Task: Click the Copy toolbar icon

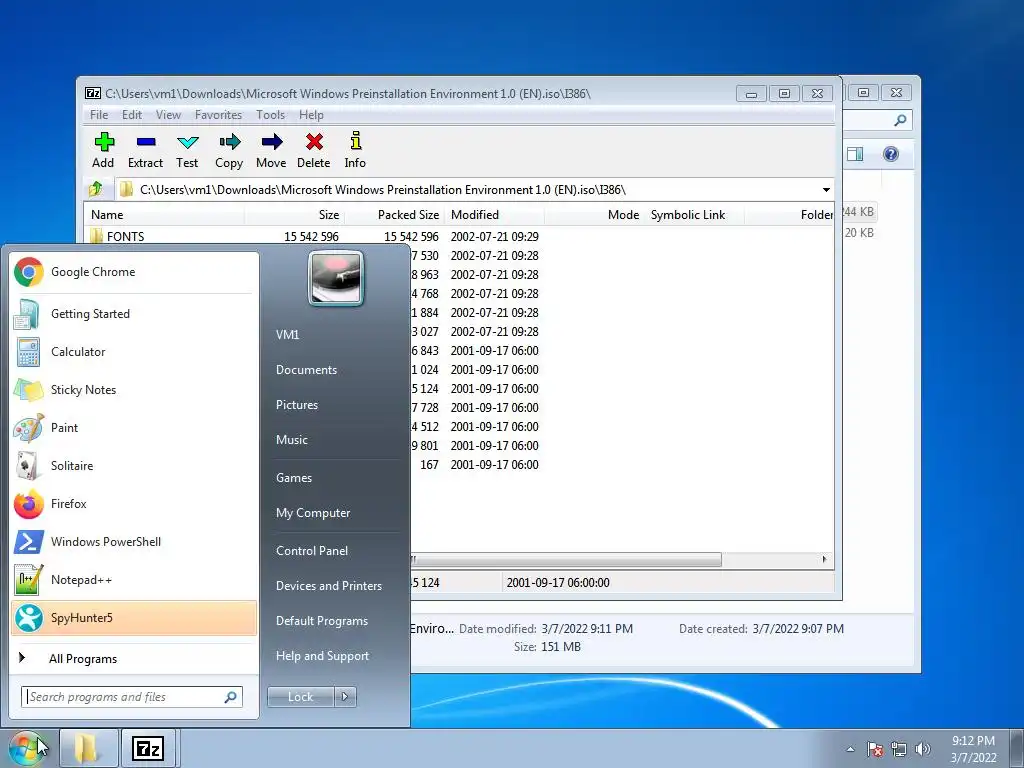Action: click(x=229, y=150)
